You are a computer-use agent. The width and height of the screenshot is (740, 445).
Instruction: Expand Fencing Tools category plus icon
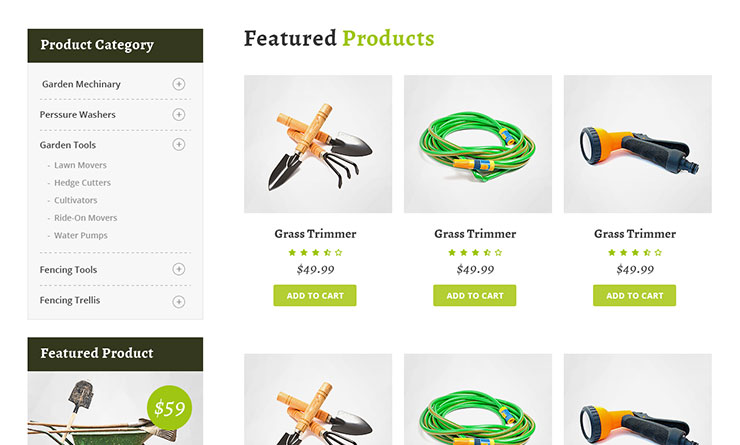(178, 269)
